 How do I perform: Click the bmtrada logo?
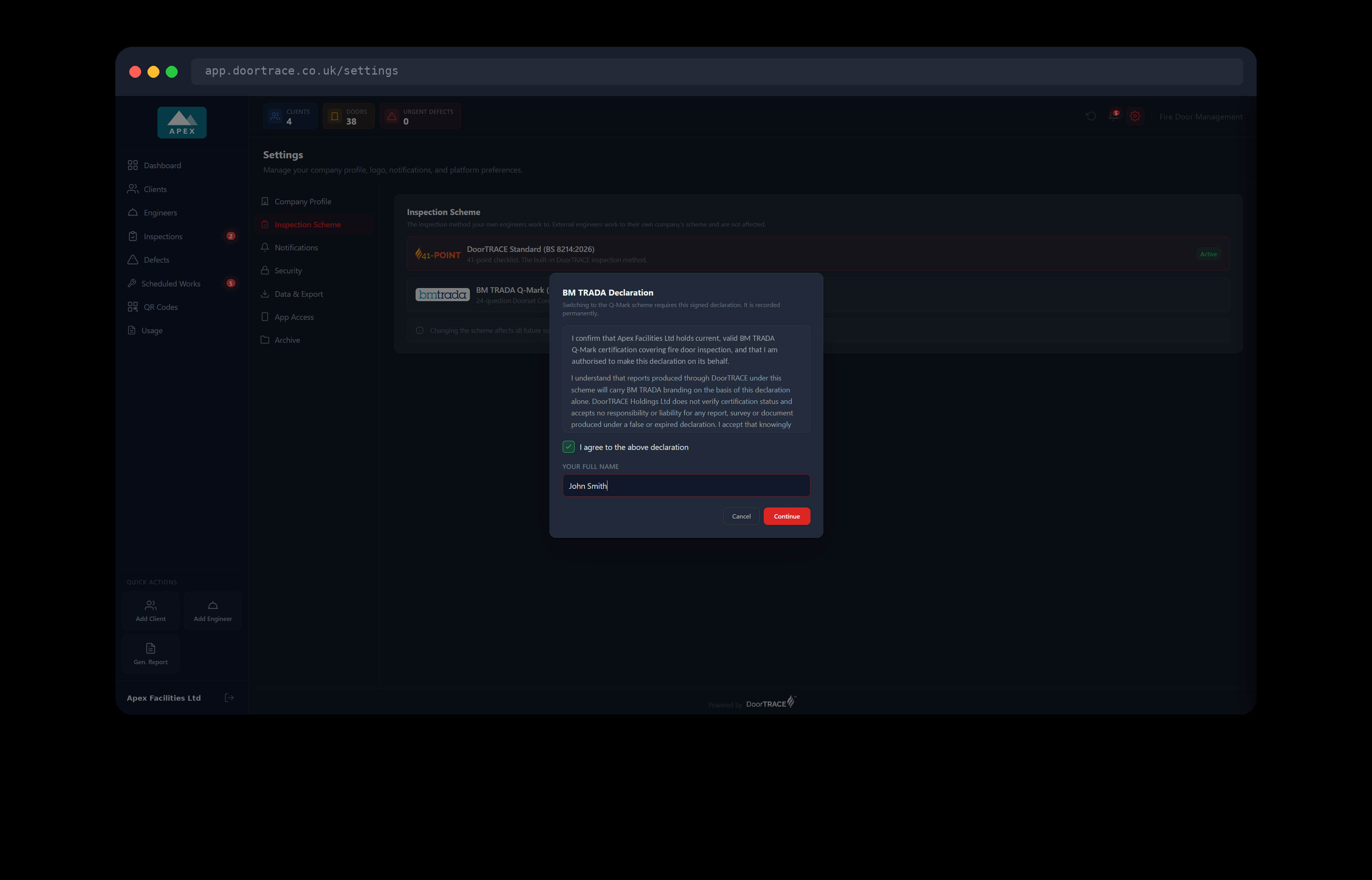click(443, 295)
